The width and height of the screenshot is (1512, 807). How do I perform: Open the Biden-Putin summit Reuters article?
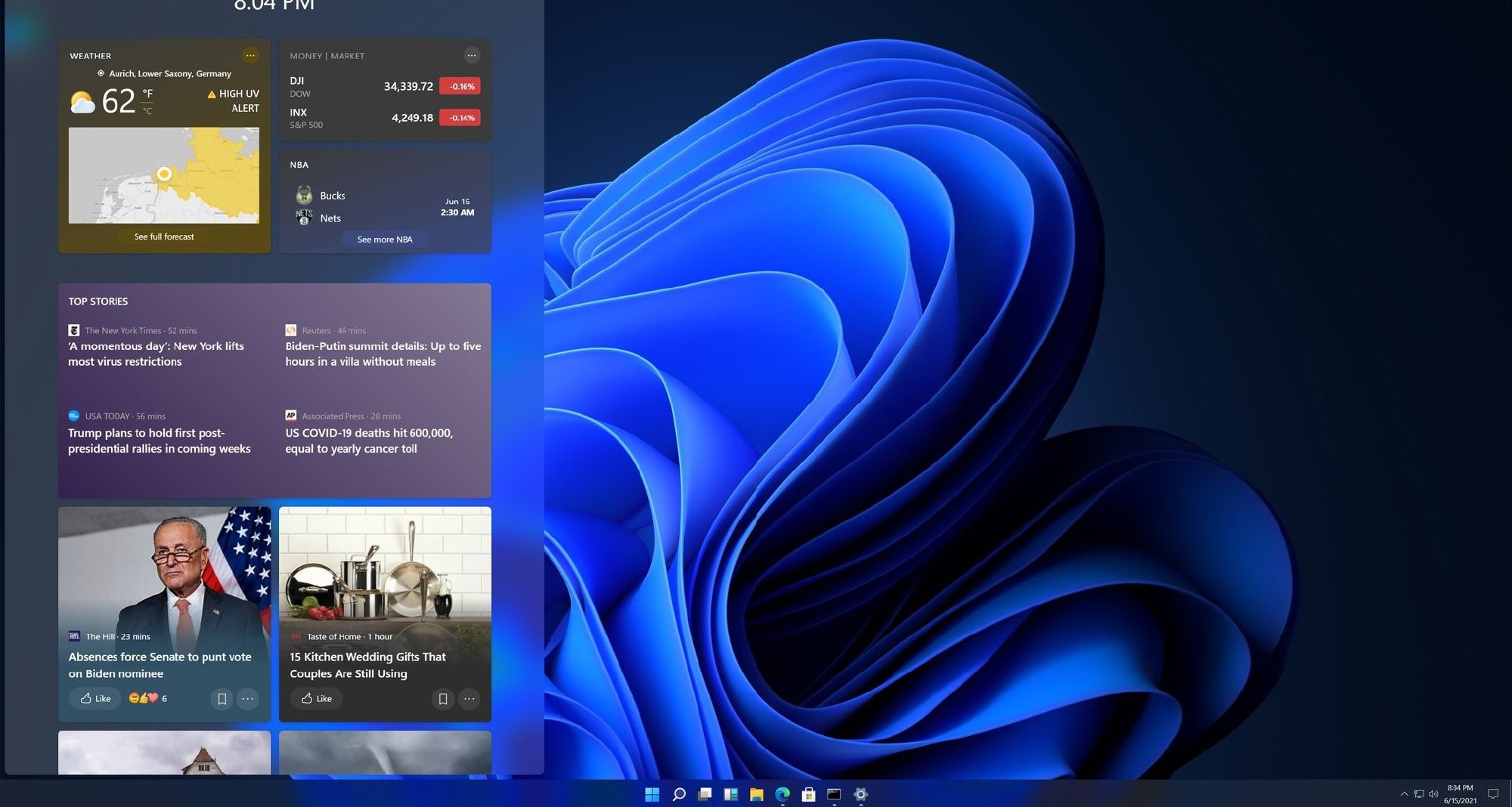(x=382, y=354)
